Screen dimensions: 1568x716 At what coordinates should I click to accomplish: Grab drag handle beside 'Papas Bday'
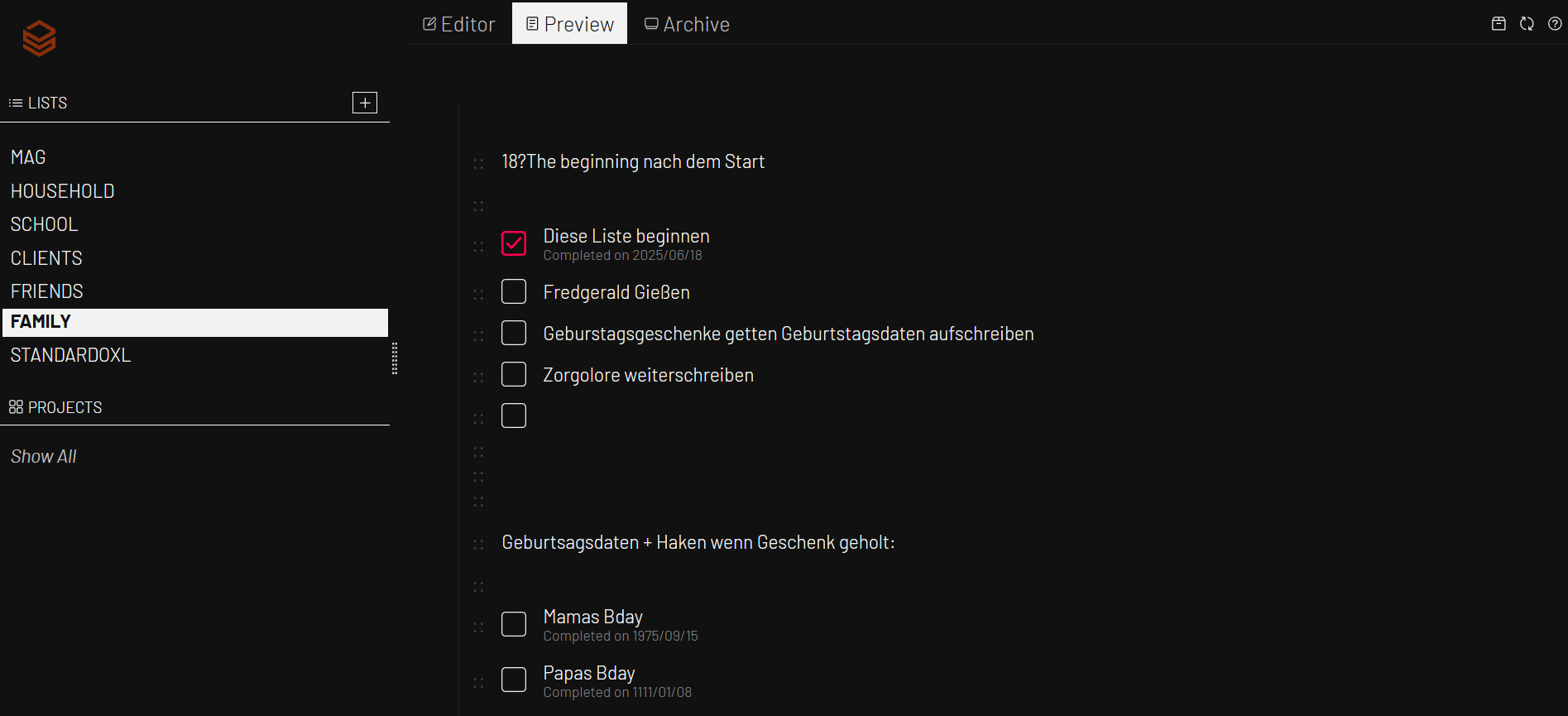(478, 683)
